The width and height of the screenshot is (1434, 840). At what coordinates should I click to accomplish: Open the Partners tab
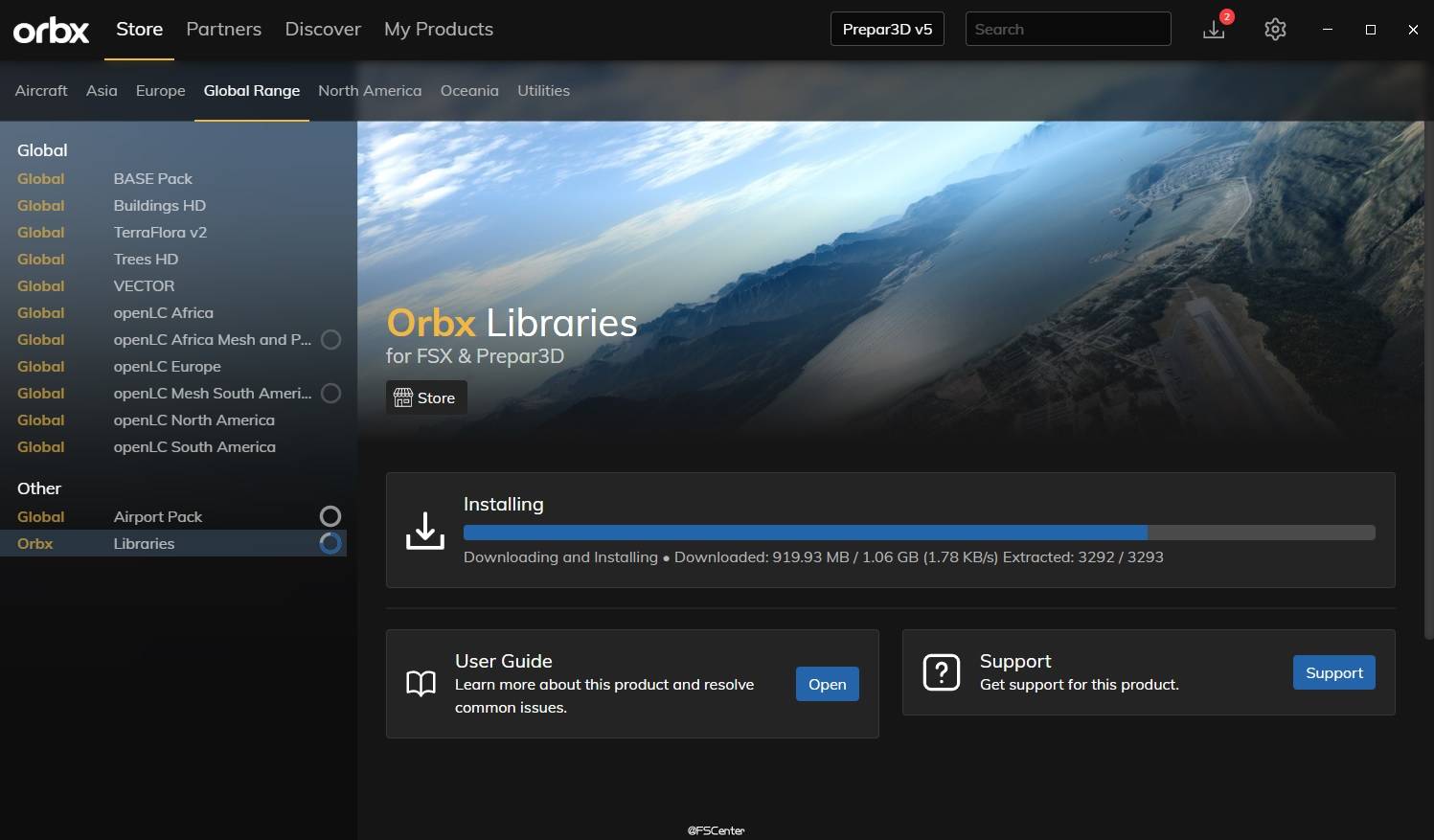click(x=223, y=29)
